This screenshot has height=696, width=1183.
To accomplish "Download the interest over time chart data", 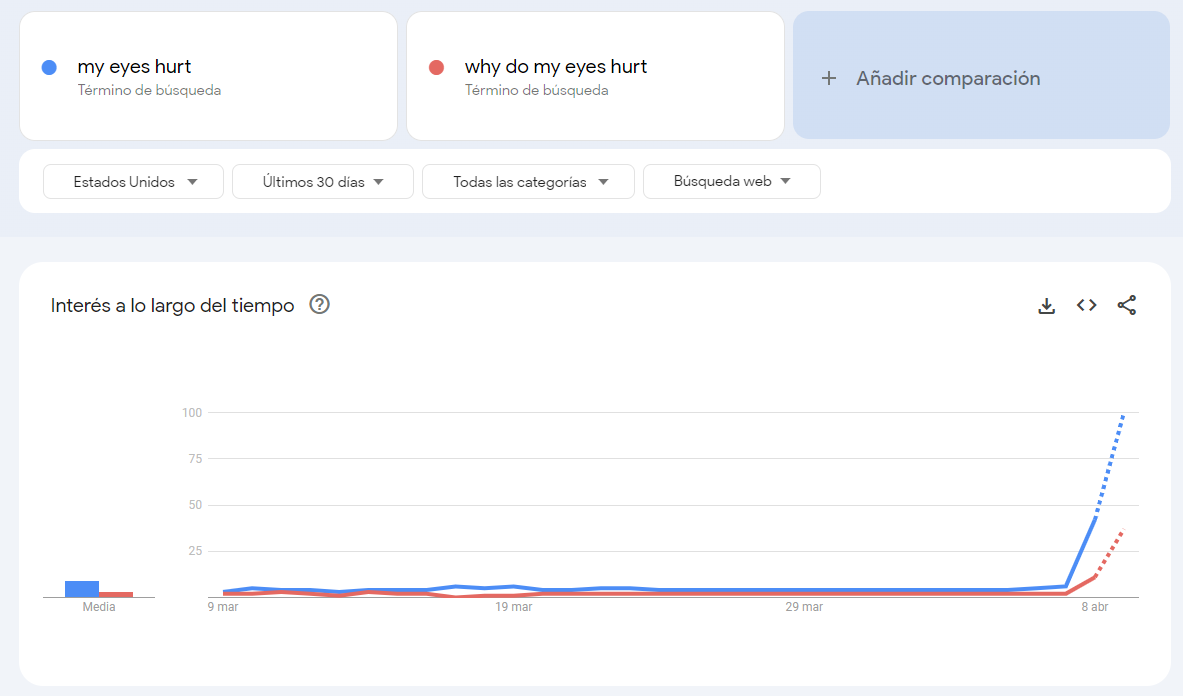I will [1046, 306].
